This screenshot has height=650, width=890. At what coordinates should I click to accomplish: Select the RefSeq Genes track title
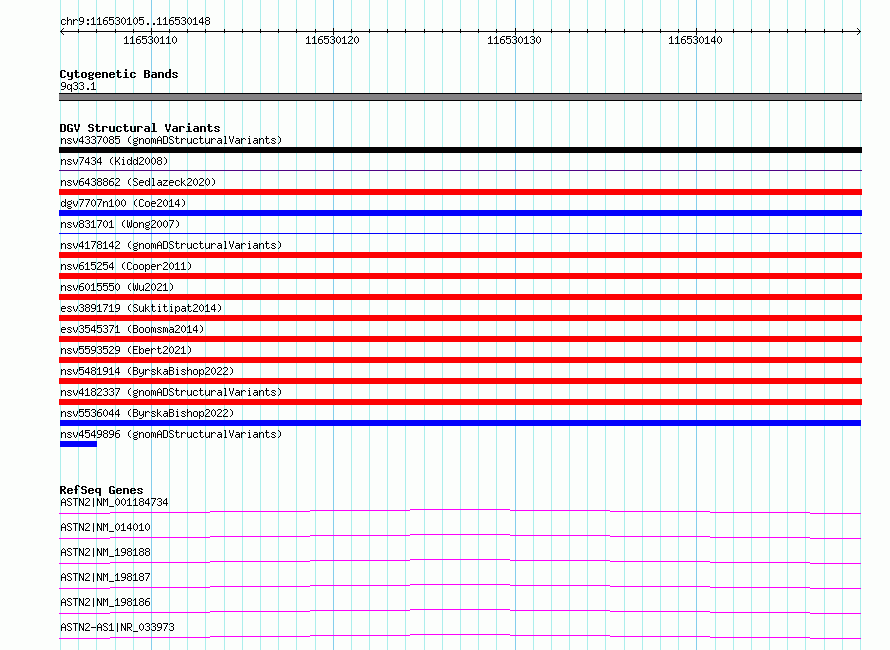[x=101, y=490]
